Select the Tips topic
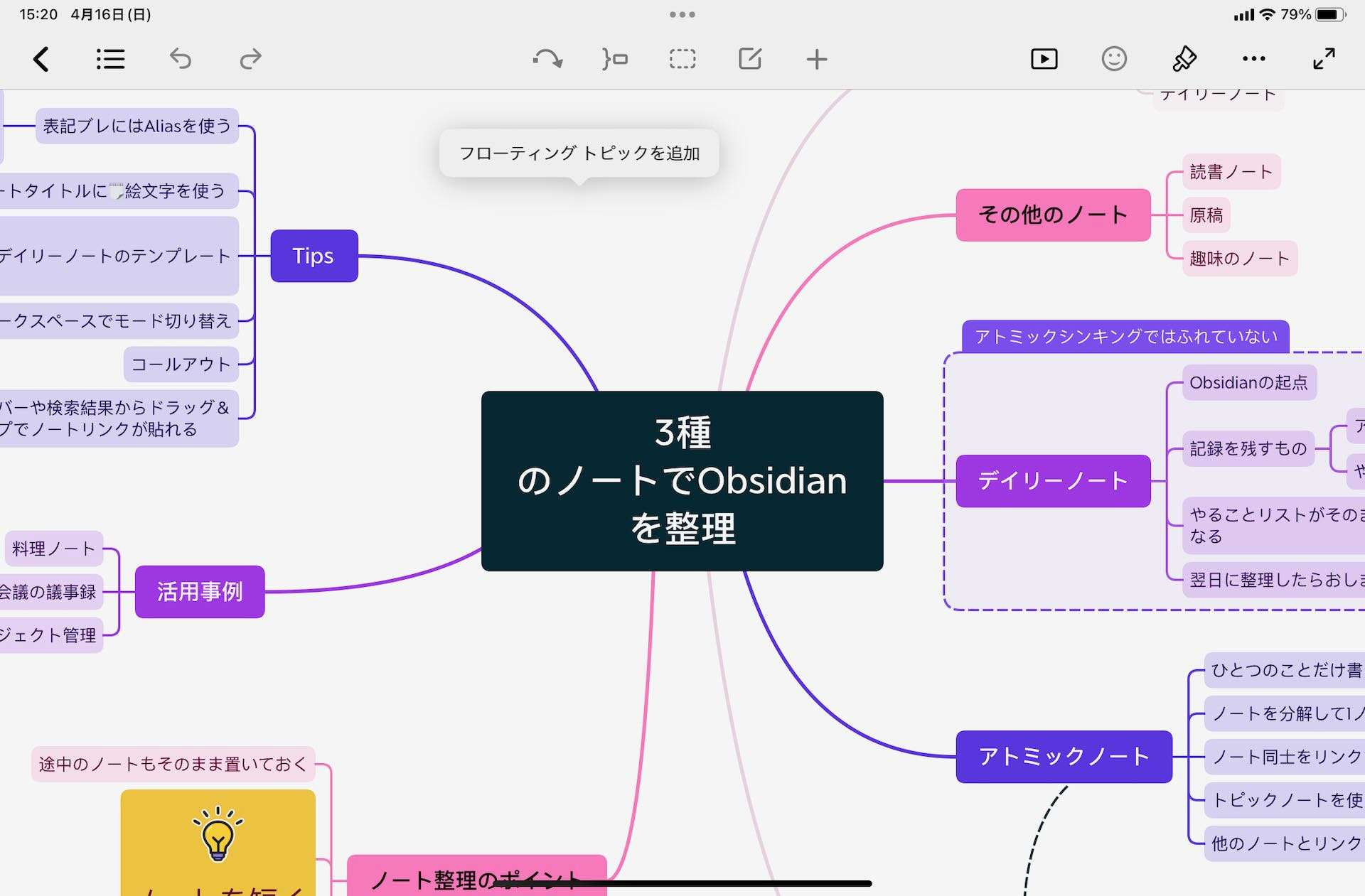This screenshot has height=896, width=1365. tap(314, 256)
